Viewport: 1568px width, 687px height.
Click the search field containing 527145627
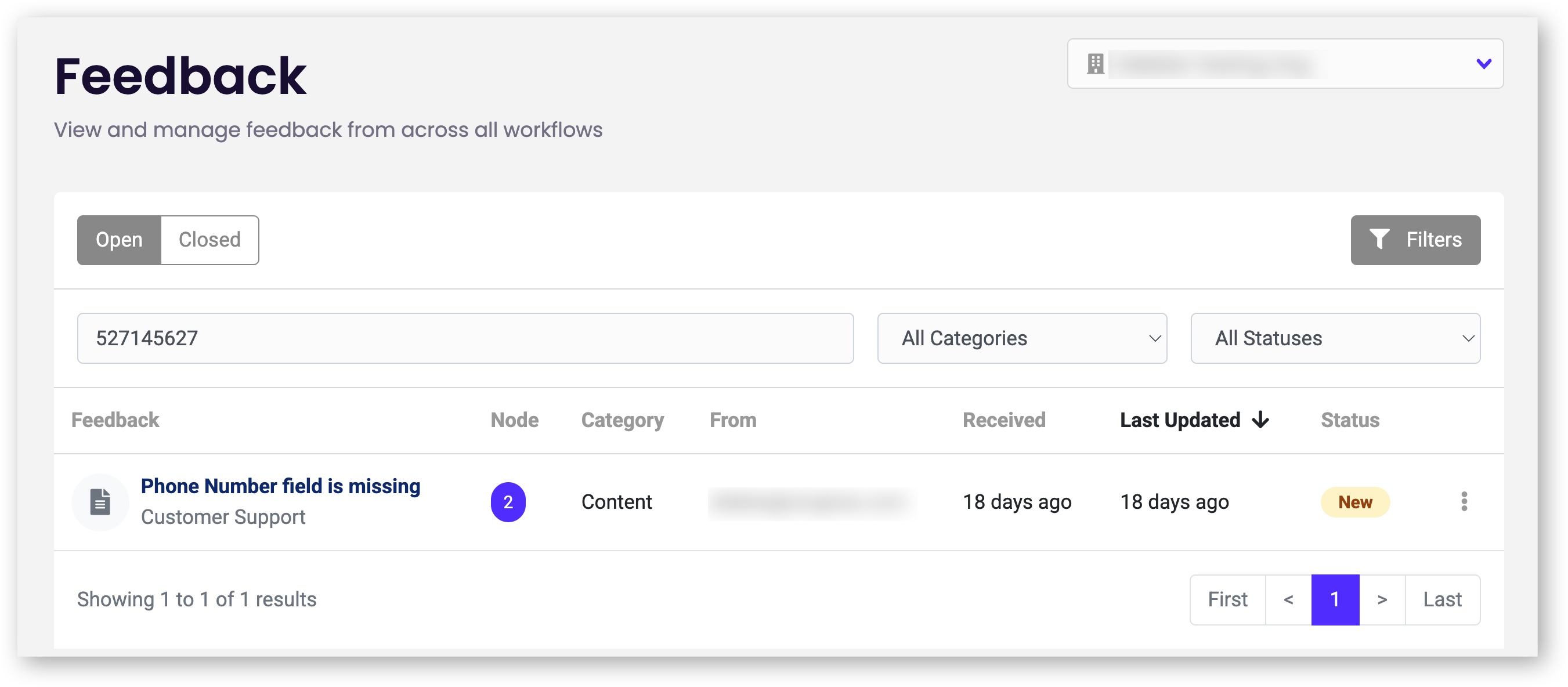(x=465, y=338)
